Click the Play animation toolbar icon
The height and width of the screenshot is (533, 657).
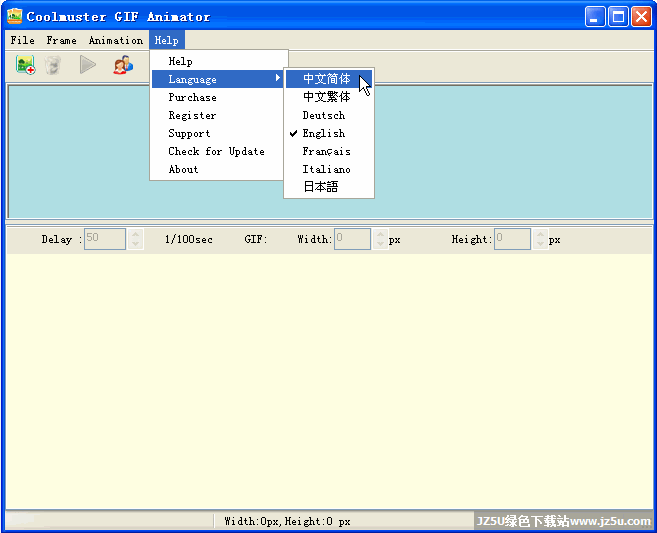88,65
